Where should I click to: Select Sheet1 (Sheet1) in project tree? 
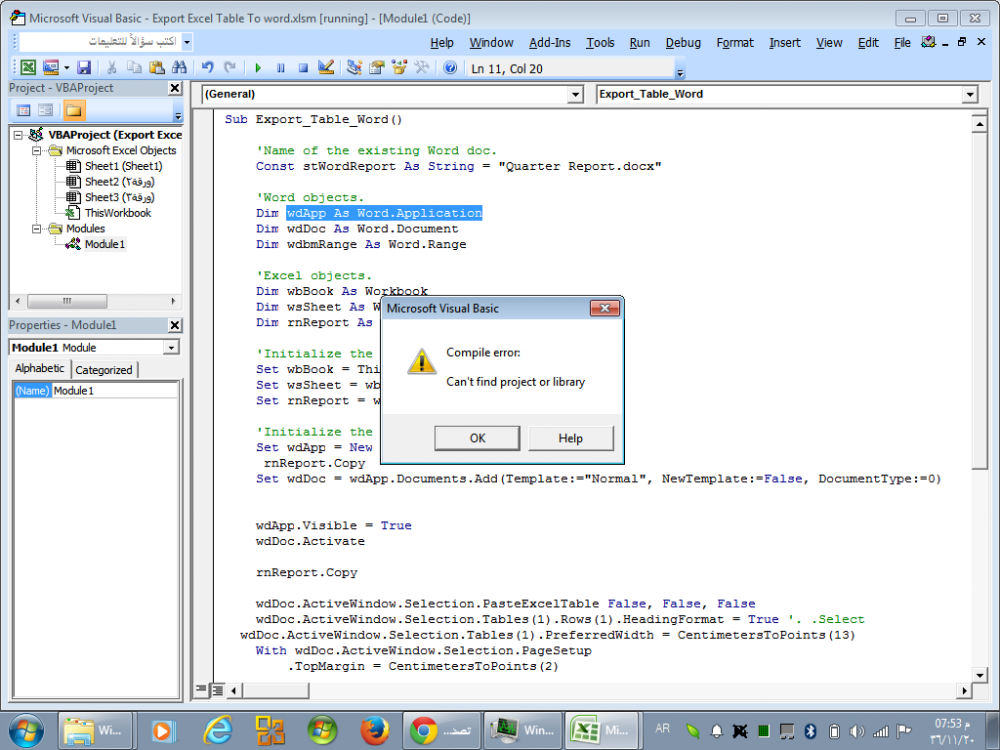click(x=123, y=166)
